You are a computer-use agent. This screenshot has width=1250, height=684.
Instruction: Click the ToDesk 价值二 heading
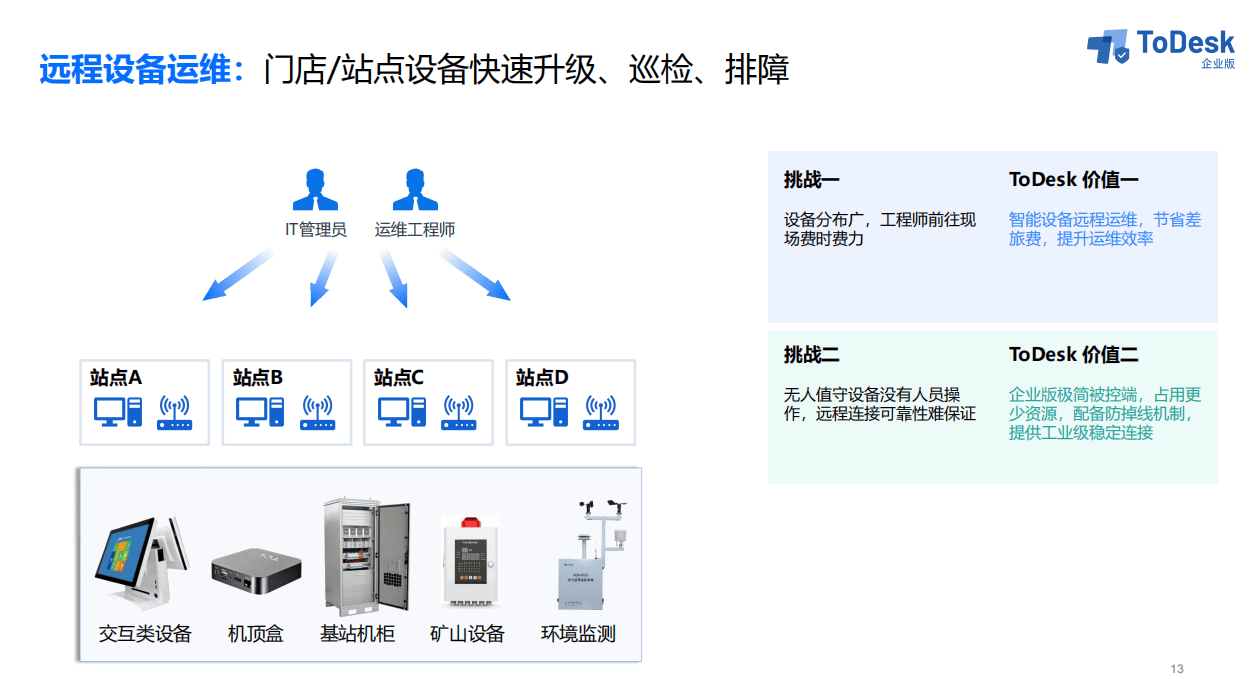click(x=1073, y=355)
